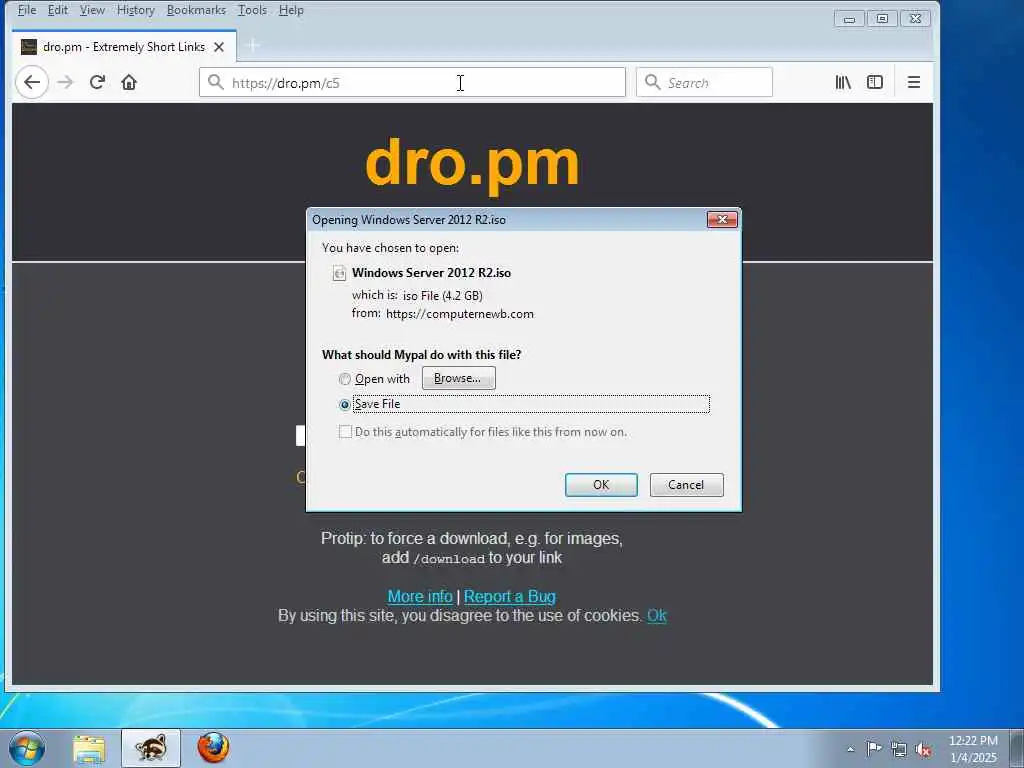The width and height of the screenshot is (1024, 768).
Task: Check Do this automatically for files
Action: click(345, 432)
